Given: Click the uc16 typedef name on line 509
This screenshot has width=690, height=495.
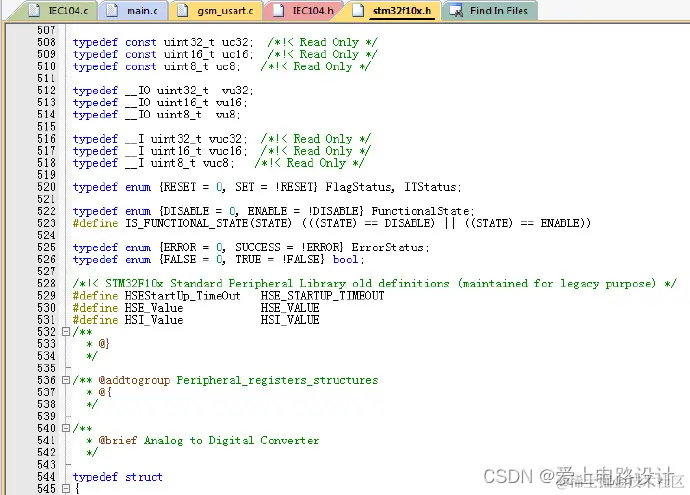Looking at the screenshot, I should 235,55.
